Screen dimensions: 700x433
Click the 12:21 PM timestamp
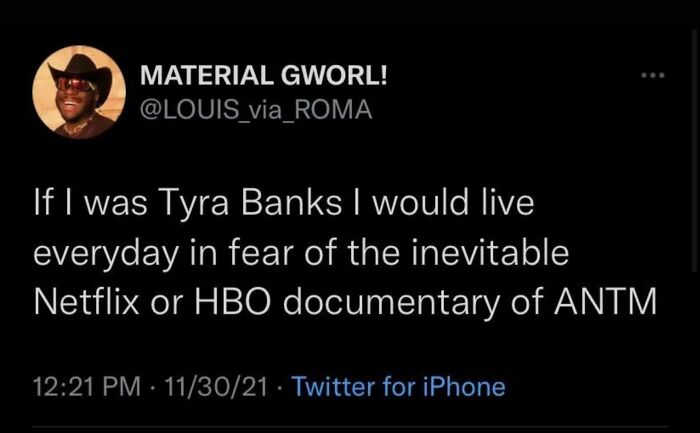pos(87,387)
